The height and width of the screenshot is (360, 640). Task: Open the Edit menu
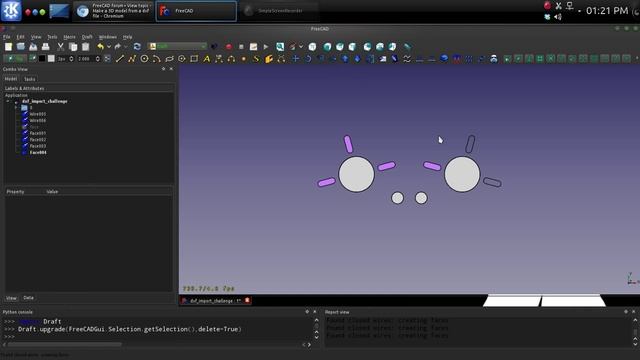pyautogui.click(x=20, y=37)
